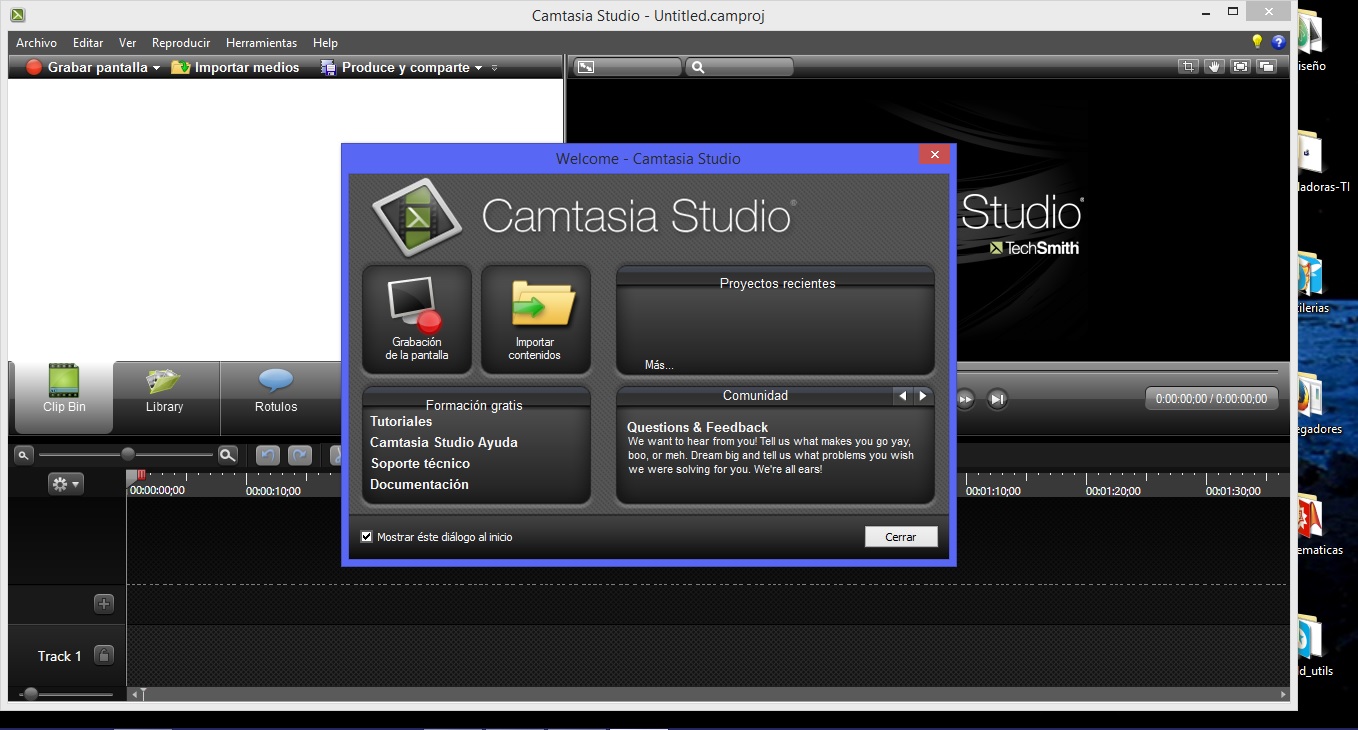Show next Comunidad item with right arrow
Viewport: 1358px width, 730px height.
point(922,396)
